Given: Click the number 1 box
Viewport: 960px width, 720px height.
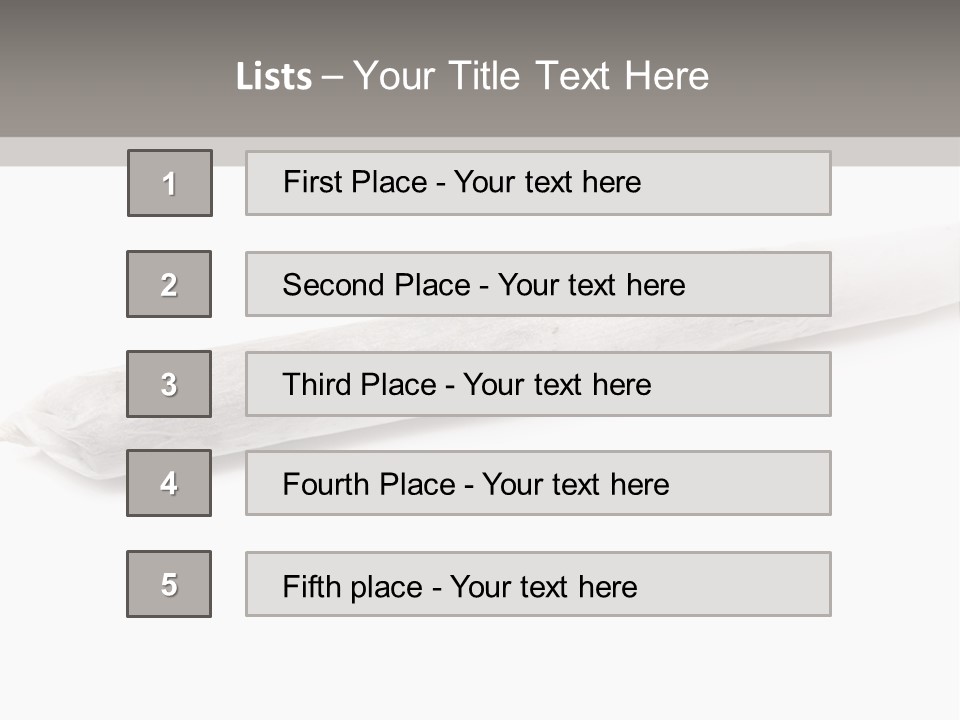Looking at the screenshot, I should 170,183.
